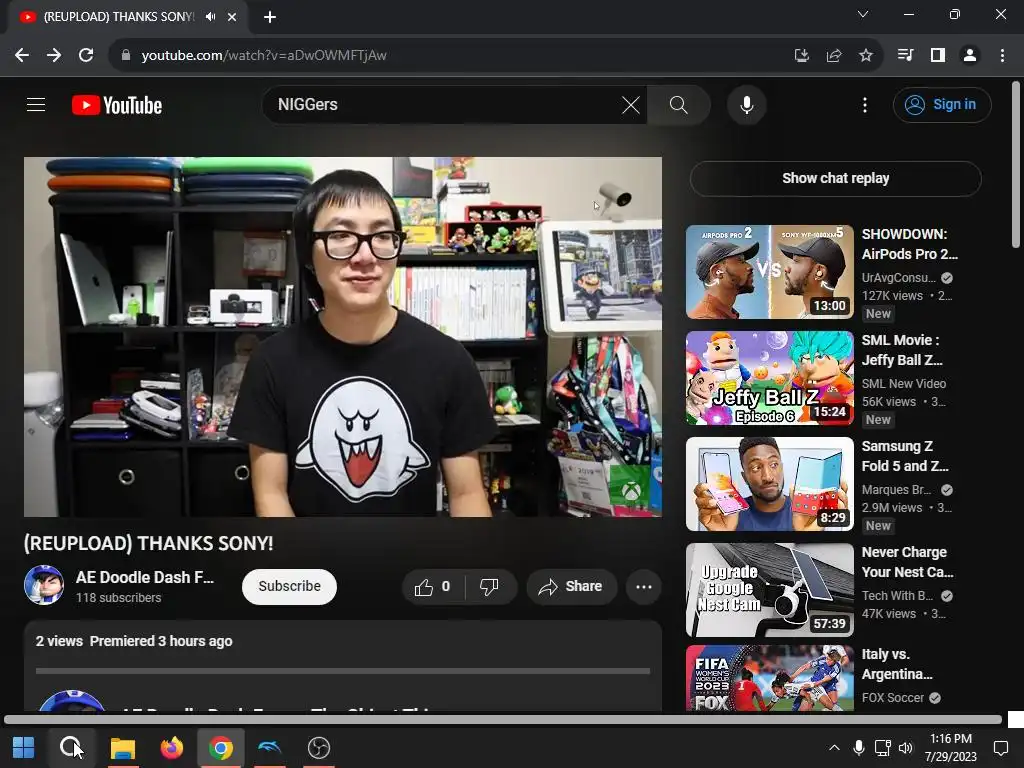The height and width of the screenshot is (768, 1024).
Task: Click the install app icon in address bar
Action: [801, 56]
